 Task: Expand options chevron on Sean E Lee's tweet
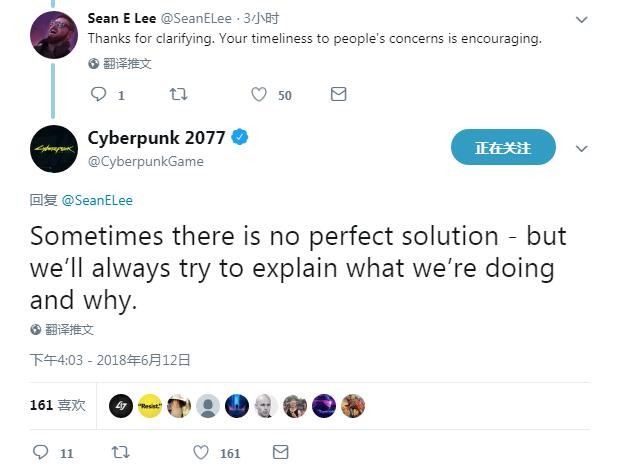pyautogui.click(x=582, y=20)
